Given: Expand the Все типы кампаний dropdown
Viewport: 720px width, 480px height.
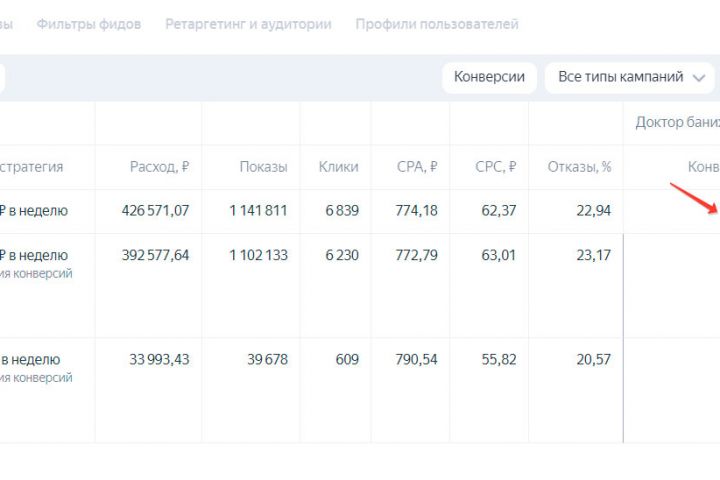Looking at the screenshot, I should coord(630,77).
